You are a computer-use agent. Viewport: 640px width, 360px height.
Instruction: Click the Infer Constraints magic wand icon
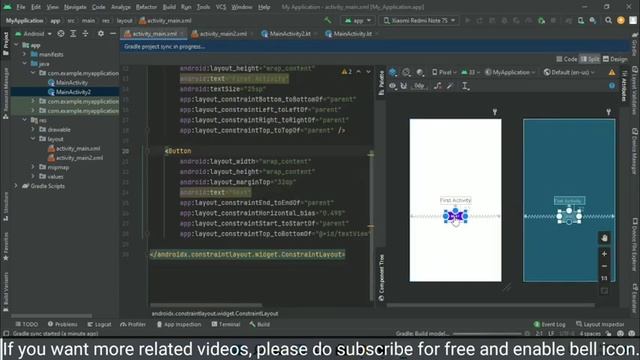[x=450, y=86]
